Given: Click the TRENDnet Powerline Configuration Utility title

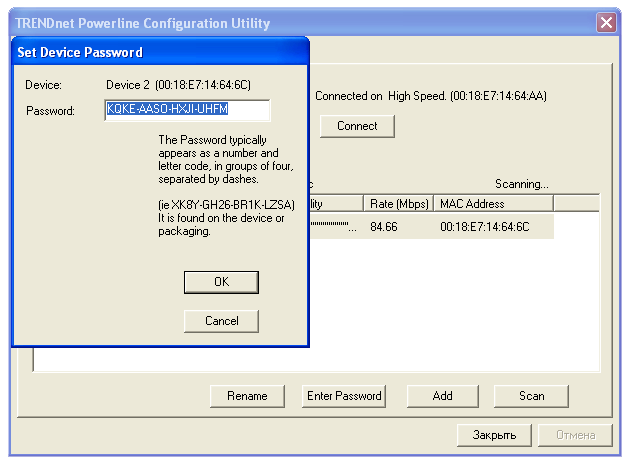Looking at the screenshot, I should click(x=143, y=23).
